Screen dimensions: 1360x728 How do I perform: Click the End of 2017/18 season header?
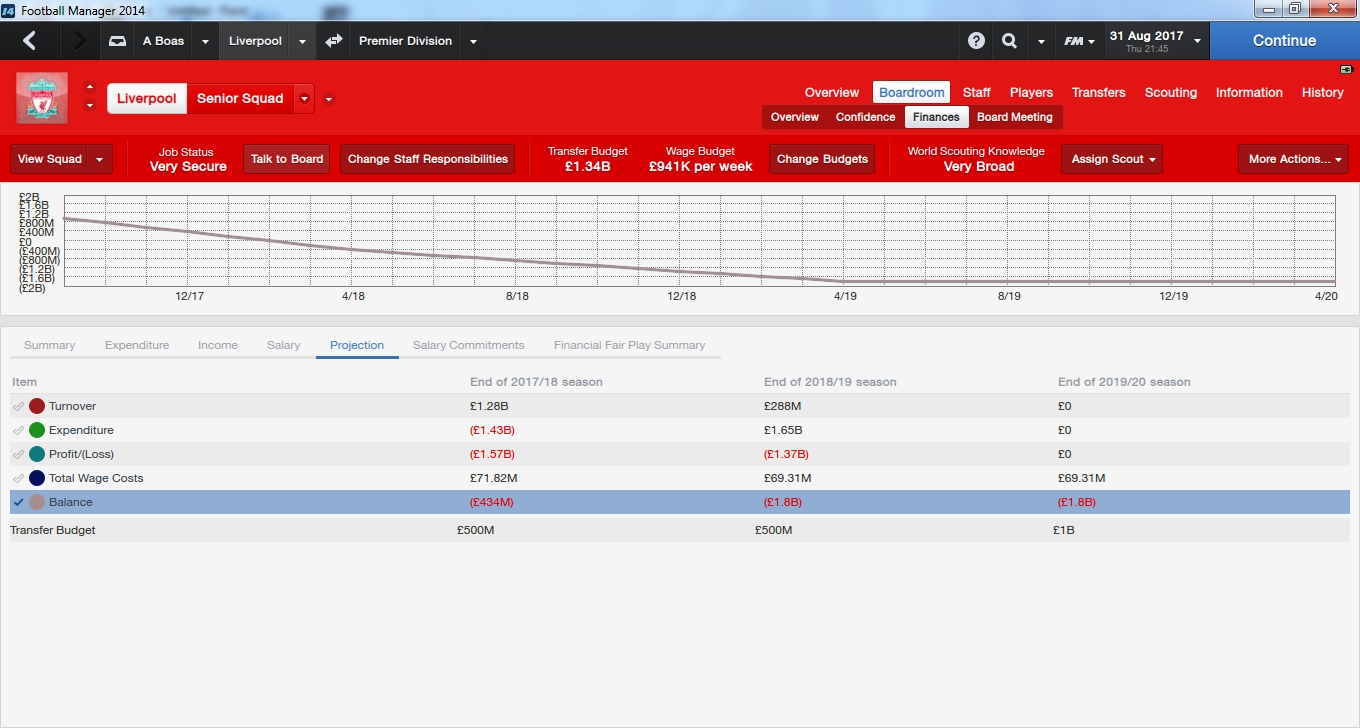tap(536, 382)
